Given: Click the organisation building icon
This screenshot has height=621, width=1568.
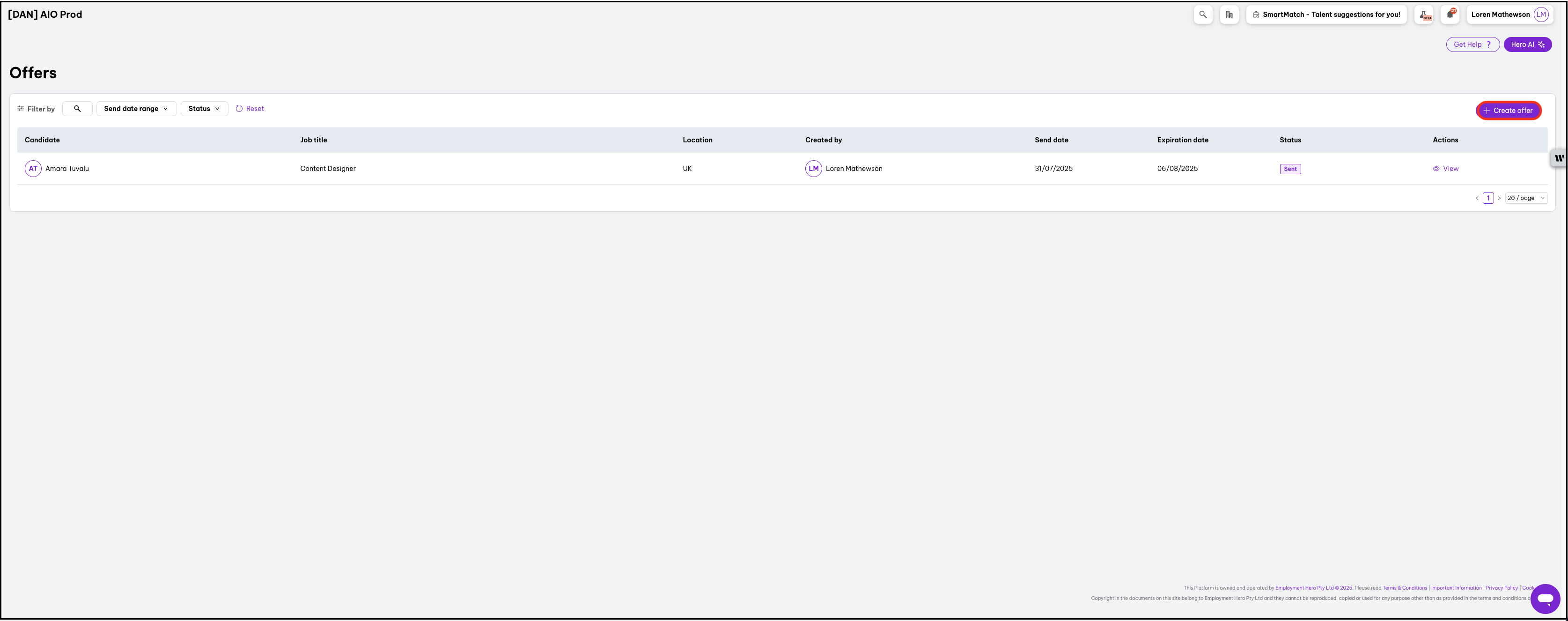Looking at the screenshot, I should point(1229,15).
